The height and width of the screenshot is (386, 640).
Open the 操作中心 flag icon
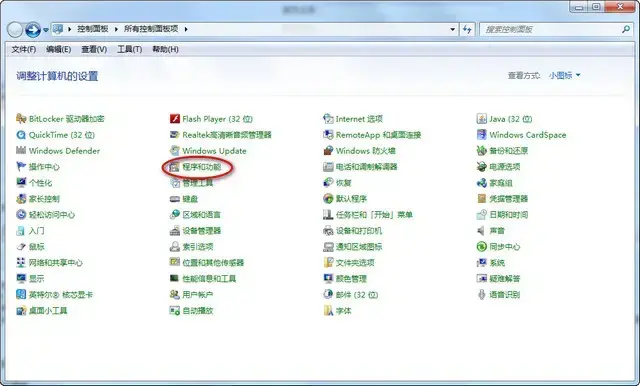(21, 166)
